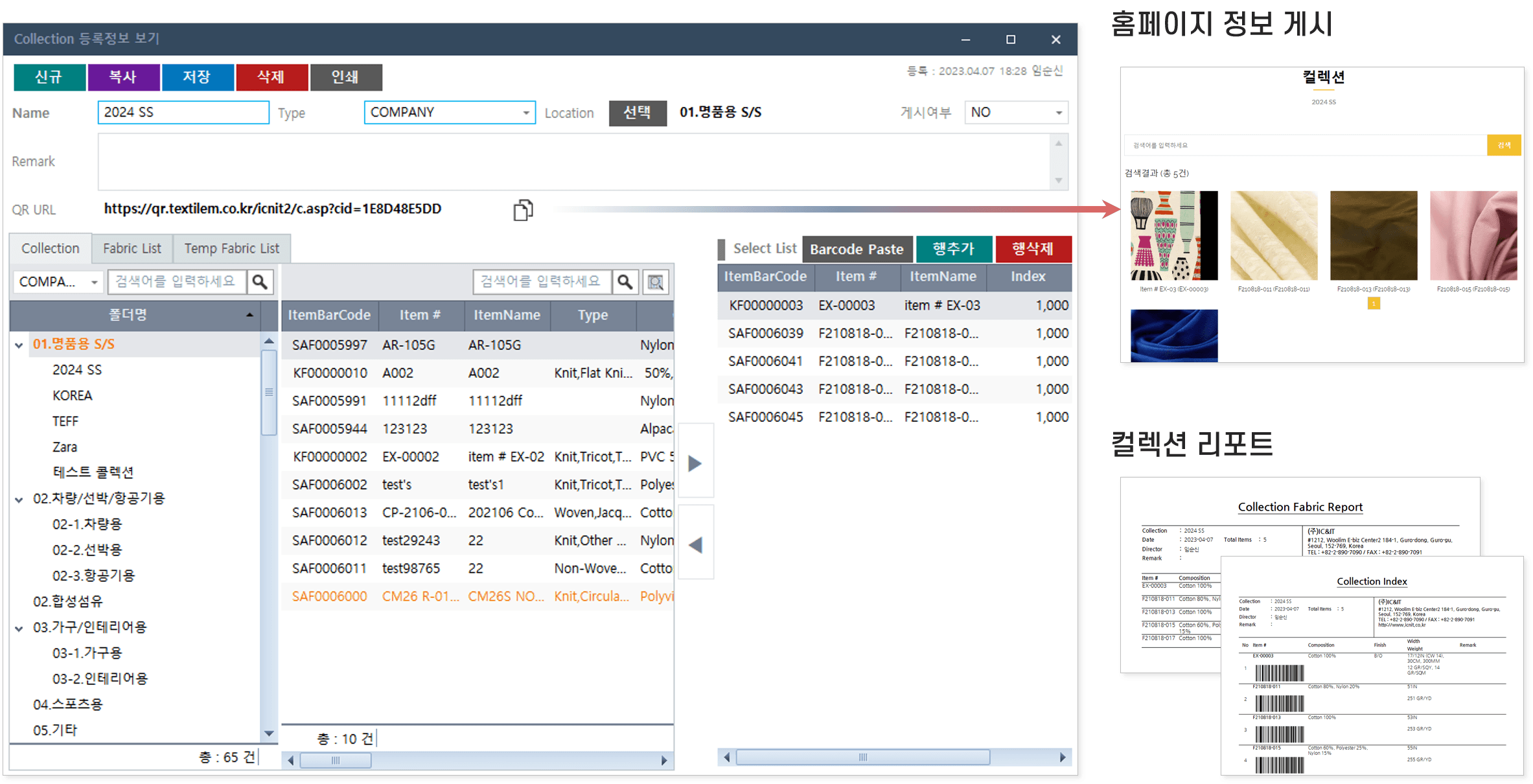The height and width of the screenshot is (784, 1533).
Task: Collapse the 03.가구/인테리어용 folder node
Action: [x=19, y=628]
